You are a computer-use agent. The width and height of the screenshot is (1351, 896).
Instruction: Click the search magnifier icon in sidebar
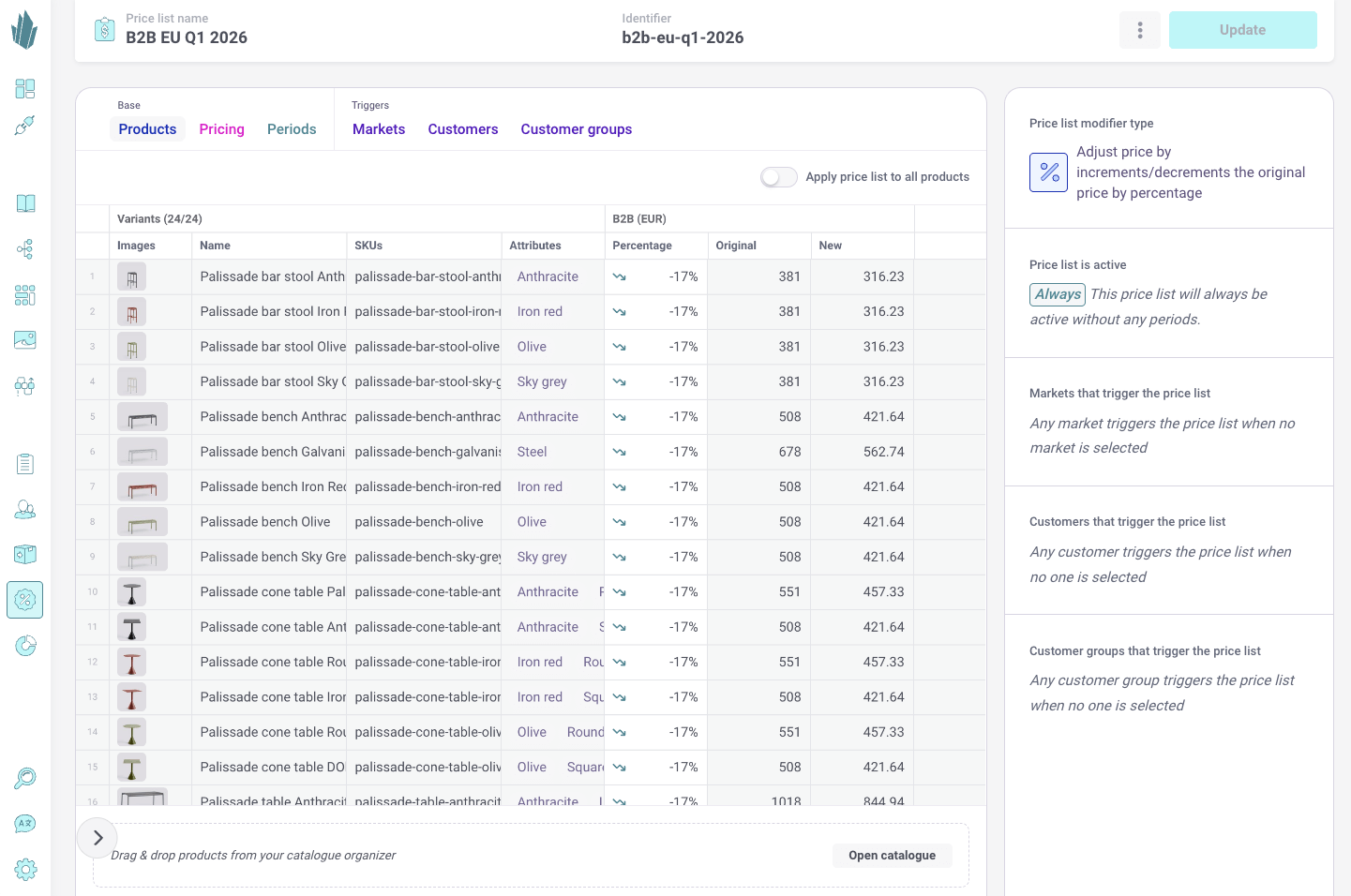pos(25,778)
